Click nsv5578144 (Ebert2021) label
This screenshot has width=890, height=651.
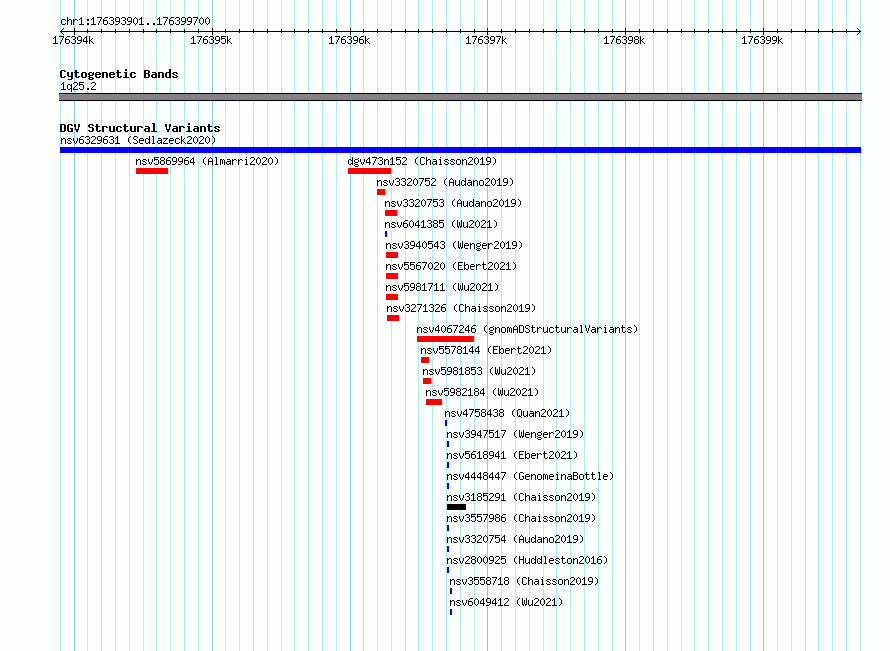(486, 350)
